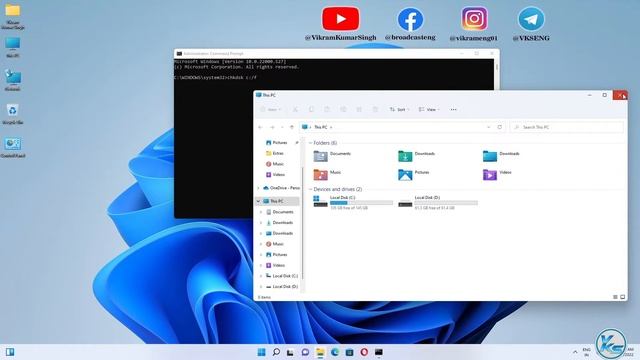This screenshot has height=360, width=640.
Task: Open the Network desktop icon
Action: click(x=13, y=80)
